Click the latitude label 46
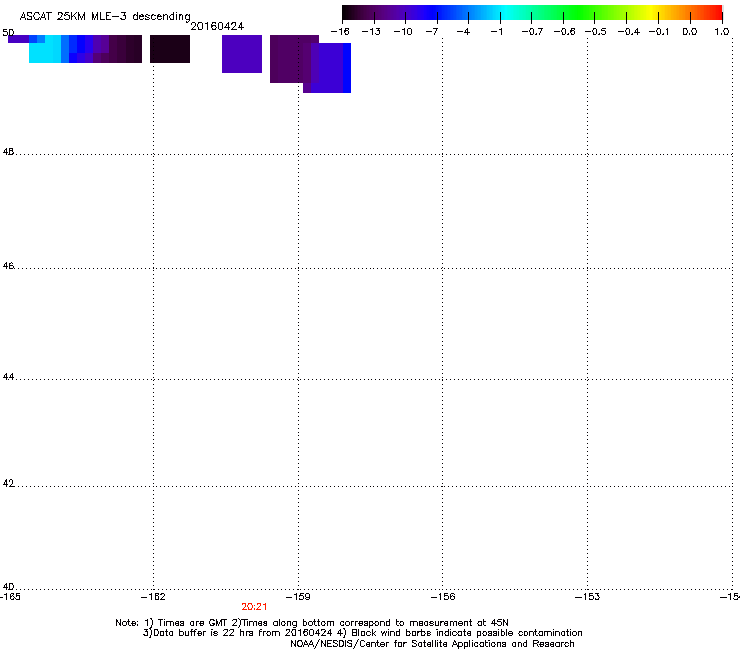Viewport: 740px width, 650px height. point(8,266)
